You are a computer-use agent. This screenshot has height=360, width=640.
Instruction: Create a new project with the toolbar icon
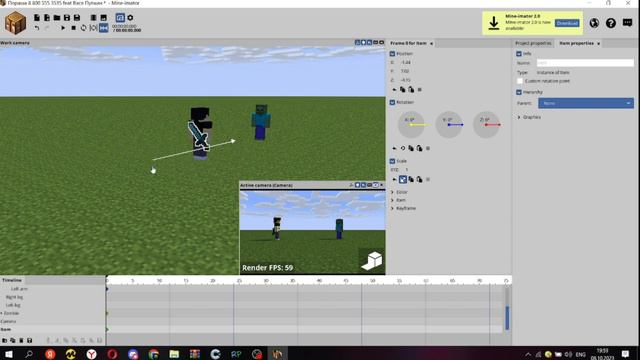[37, 18]
